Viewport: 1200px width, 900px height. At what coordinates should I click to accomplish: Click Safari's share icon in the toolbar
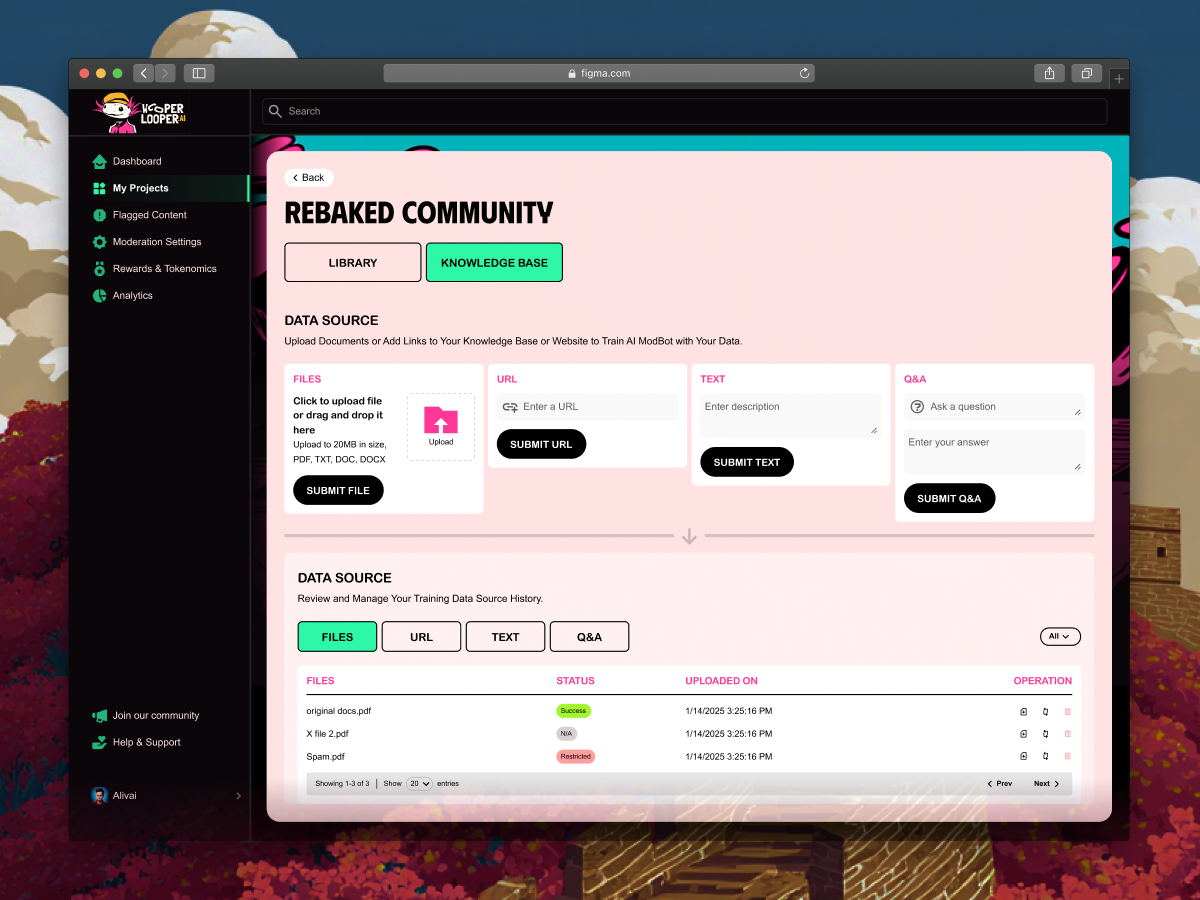coord(1049,73)
